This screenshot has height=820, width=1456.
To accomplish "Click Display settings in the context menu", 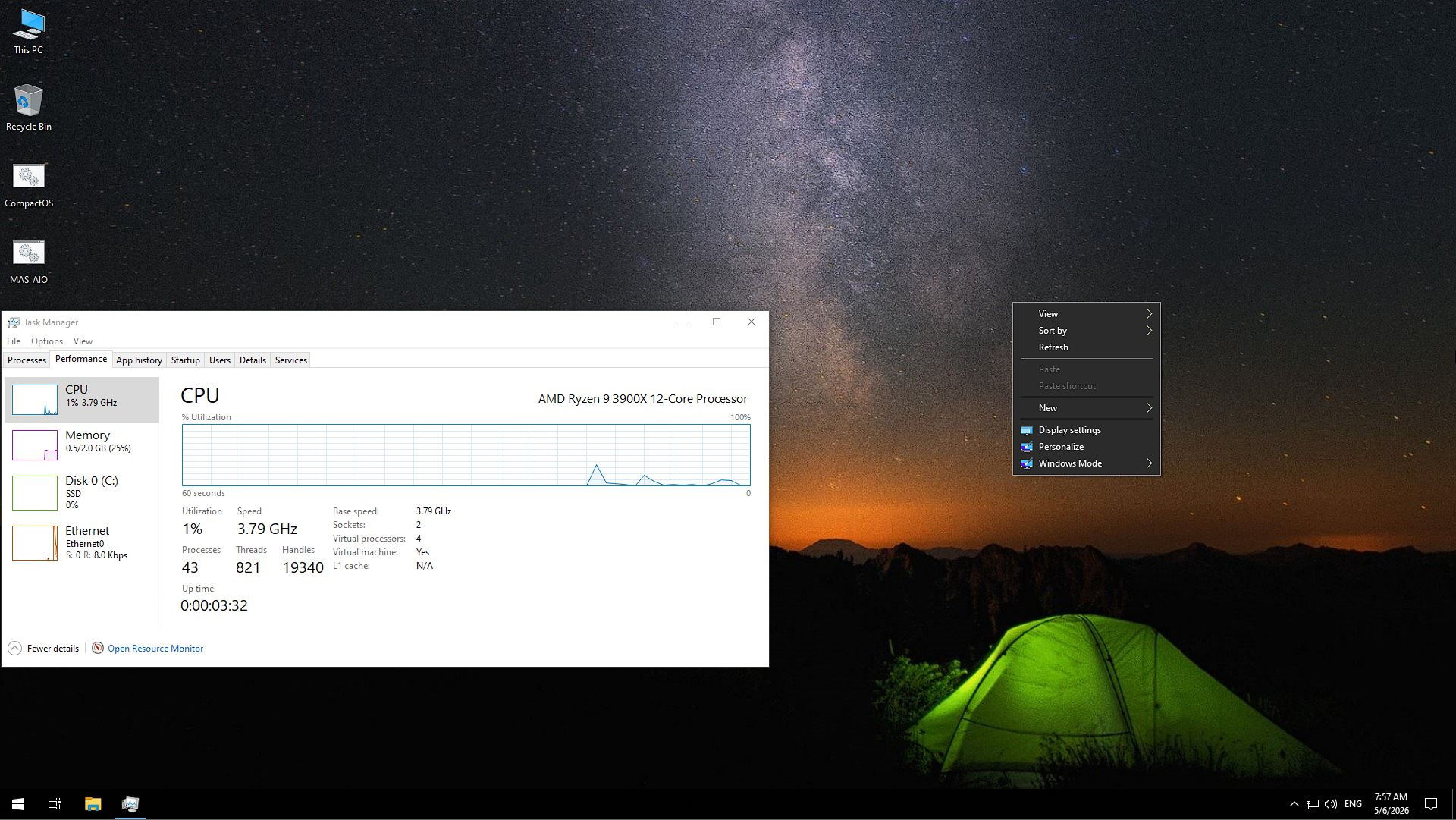I will [1087, 430].
